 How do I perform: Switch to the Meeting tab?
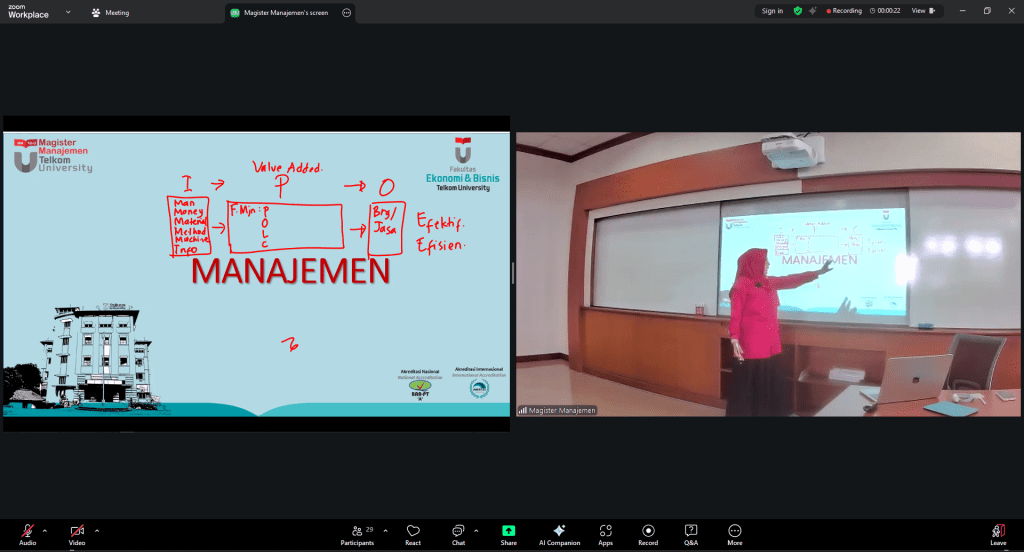click(110, 13)
